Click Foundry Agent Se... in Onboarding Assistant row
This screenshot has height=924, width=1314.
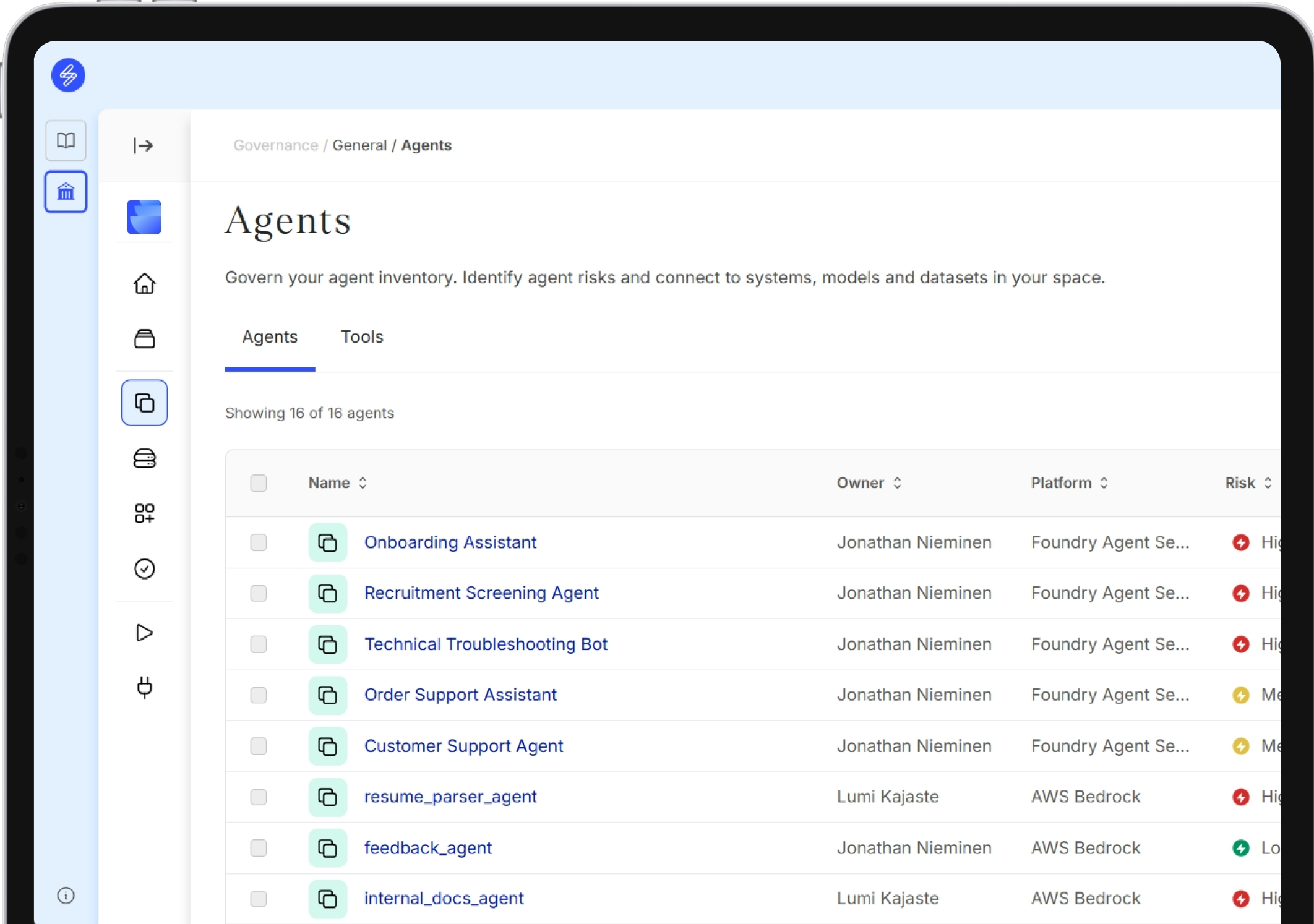(x=1110, y=542)
